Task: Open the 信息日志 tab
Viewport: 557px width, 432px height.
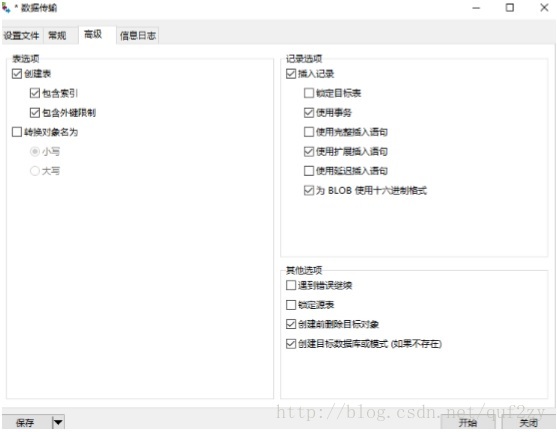Action: pyautogui.click(x=137, y=36)
